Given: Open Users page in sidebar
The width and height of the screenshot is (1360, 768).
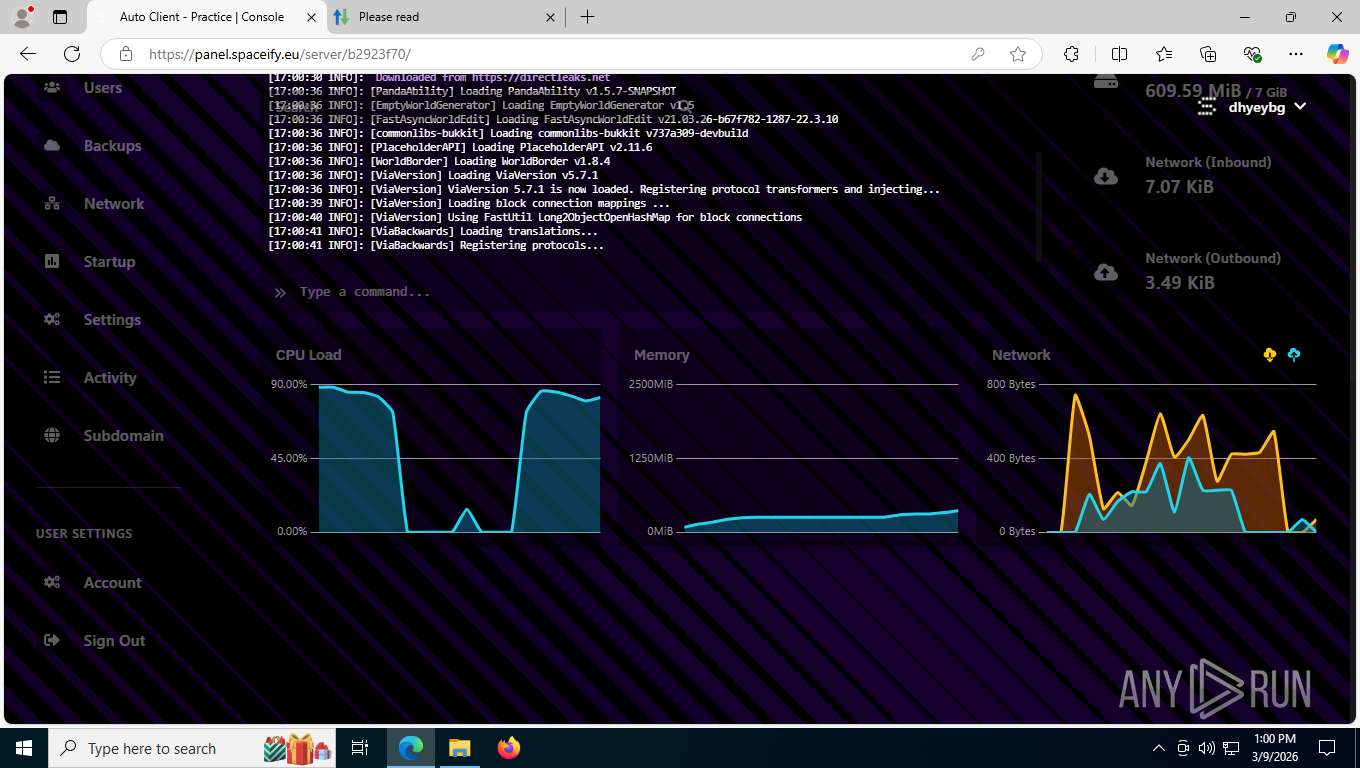Looking at the screenshot, I should (103, 88).
